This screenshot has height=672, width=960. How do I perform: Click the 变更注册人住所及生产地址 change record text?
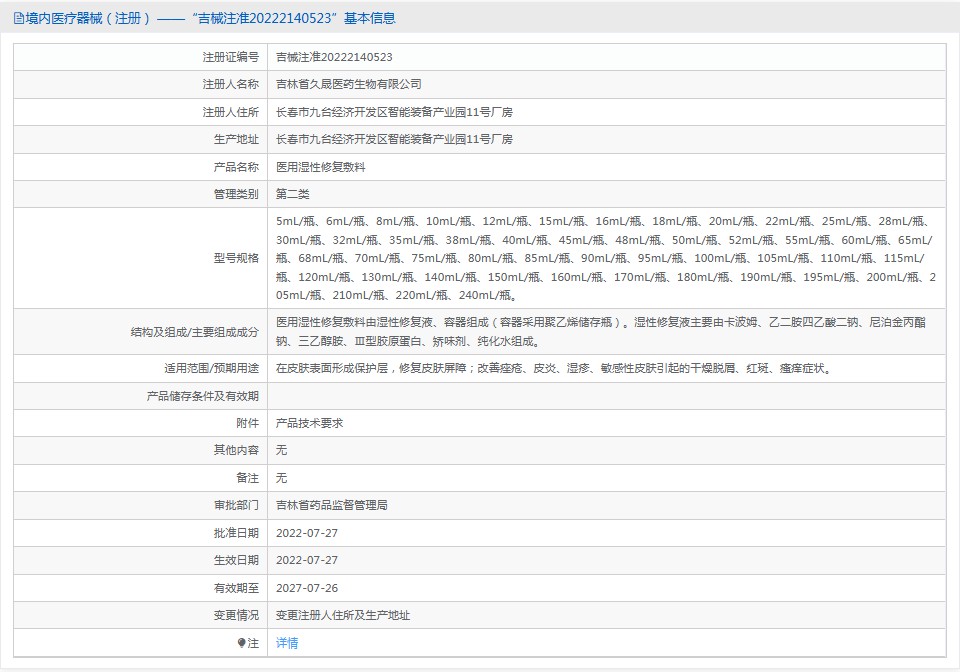pos(343,616)
